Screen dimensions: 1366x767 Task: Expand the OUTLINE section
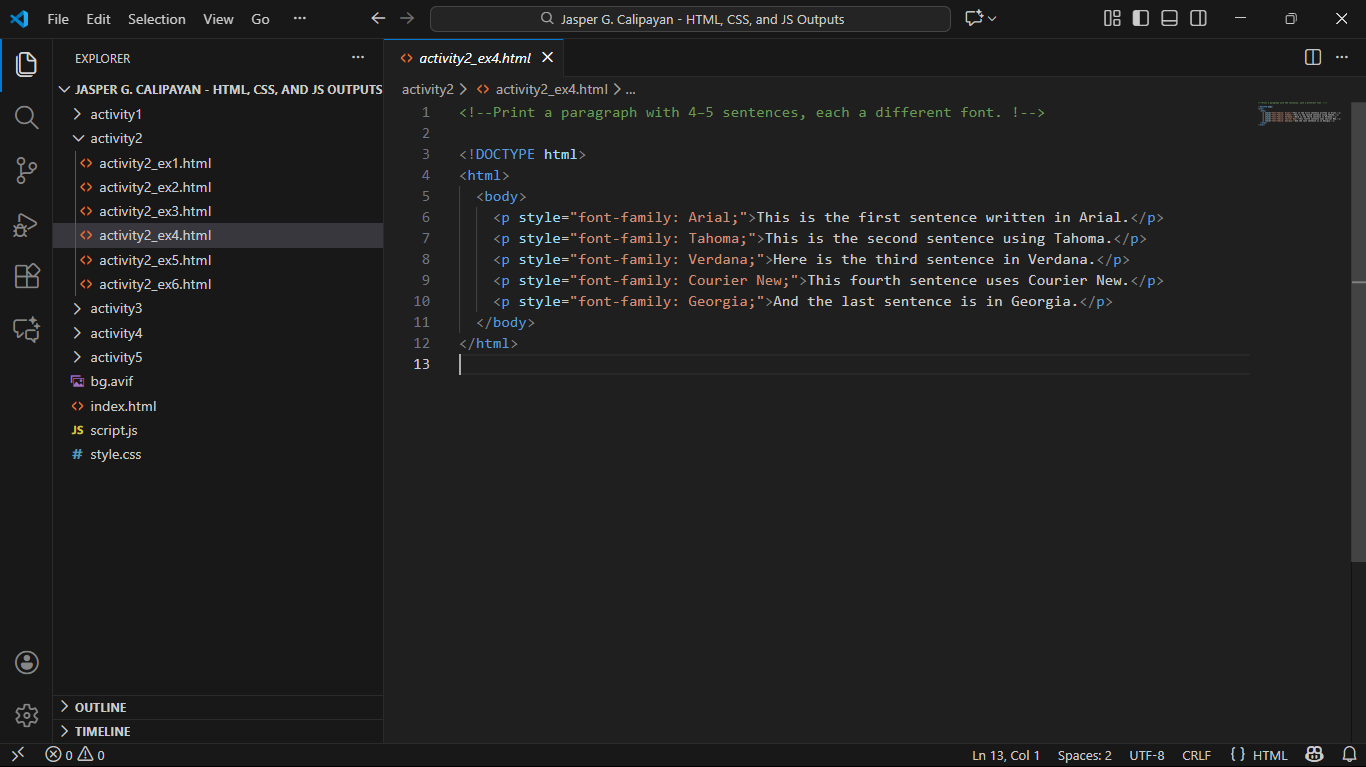[x=100, y=707]
